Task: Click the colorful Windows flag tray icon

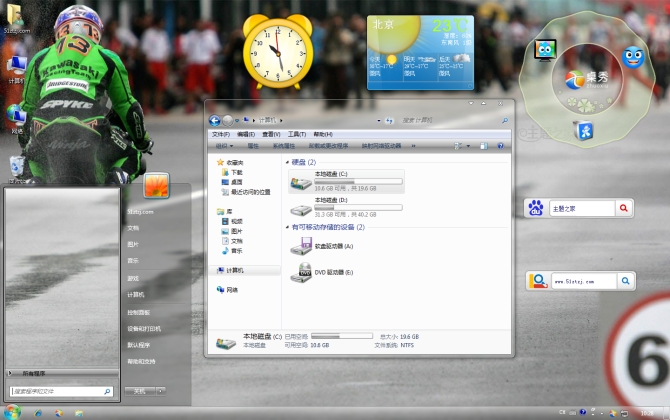Action: point(613,413)
